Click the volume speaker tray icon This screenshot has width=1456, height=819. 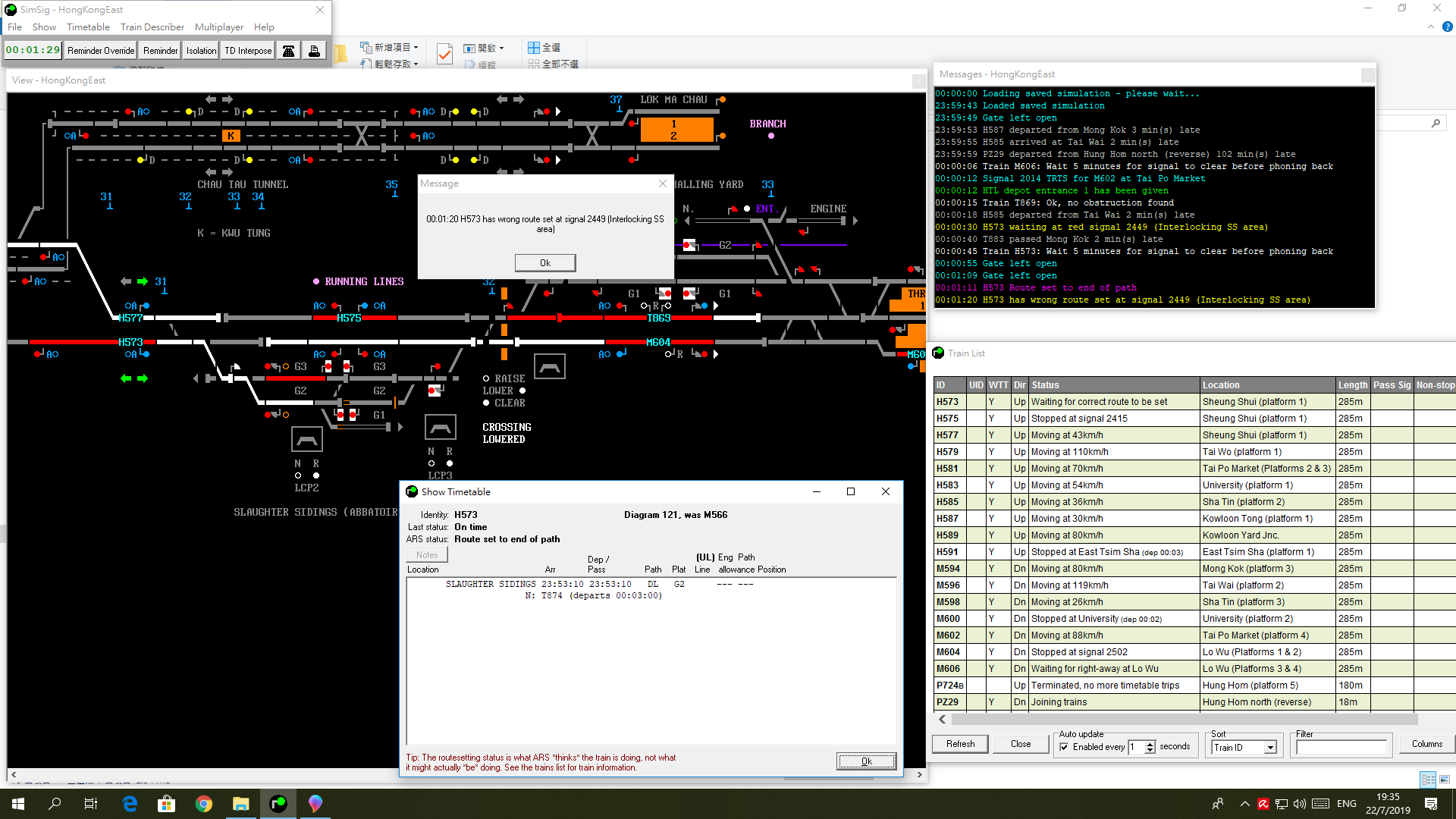[x=1300, y=804]
